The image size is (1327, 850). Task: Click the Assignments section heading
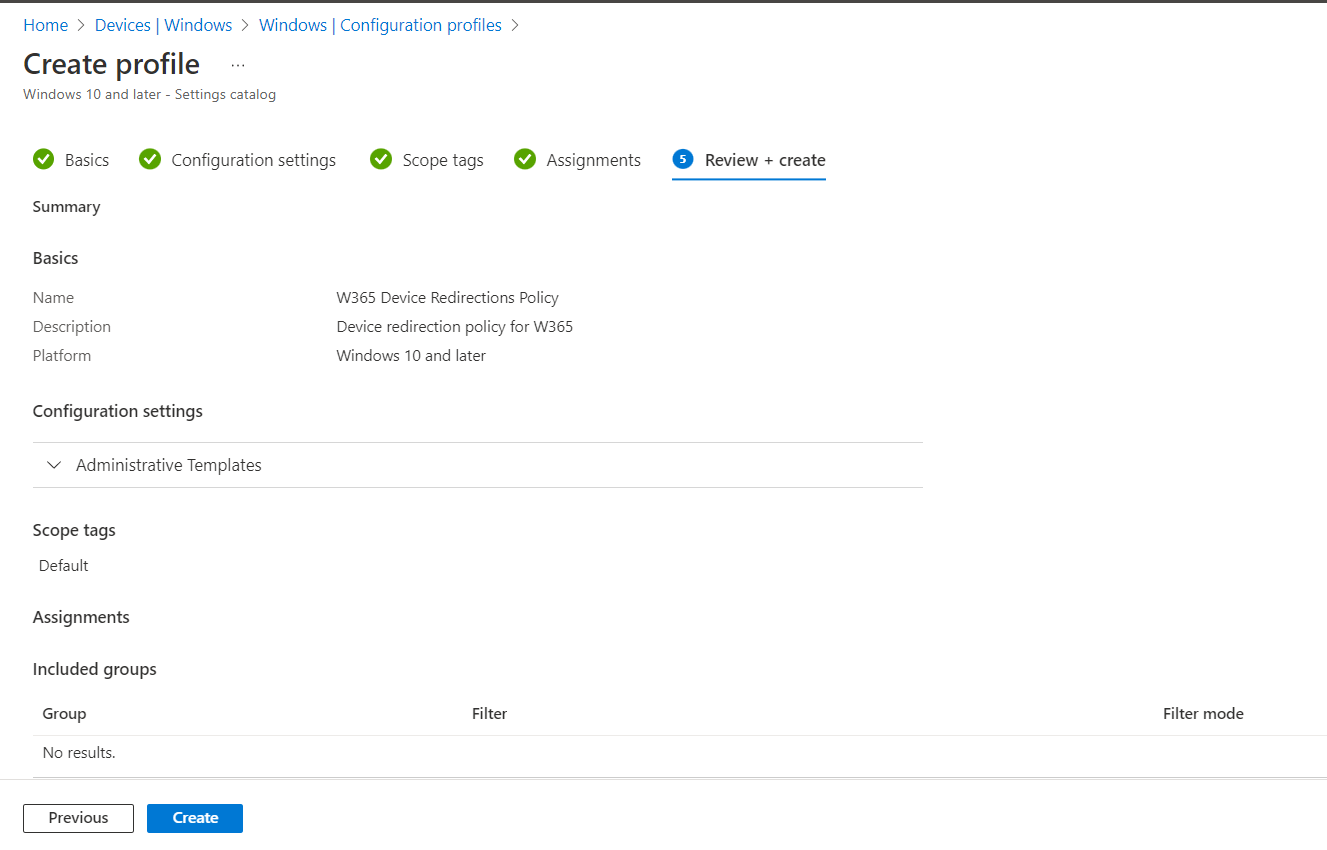point(81,617)
